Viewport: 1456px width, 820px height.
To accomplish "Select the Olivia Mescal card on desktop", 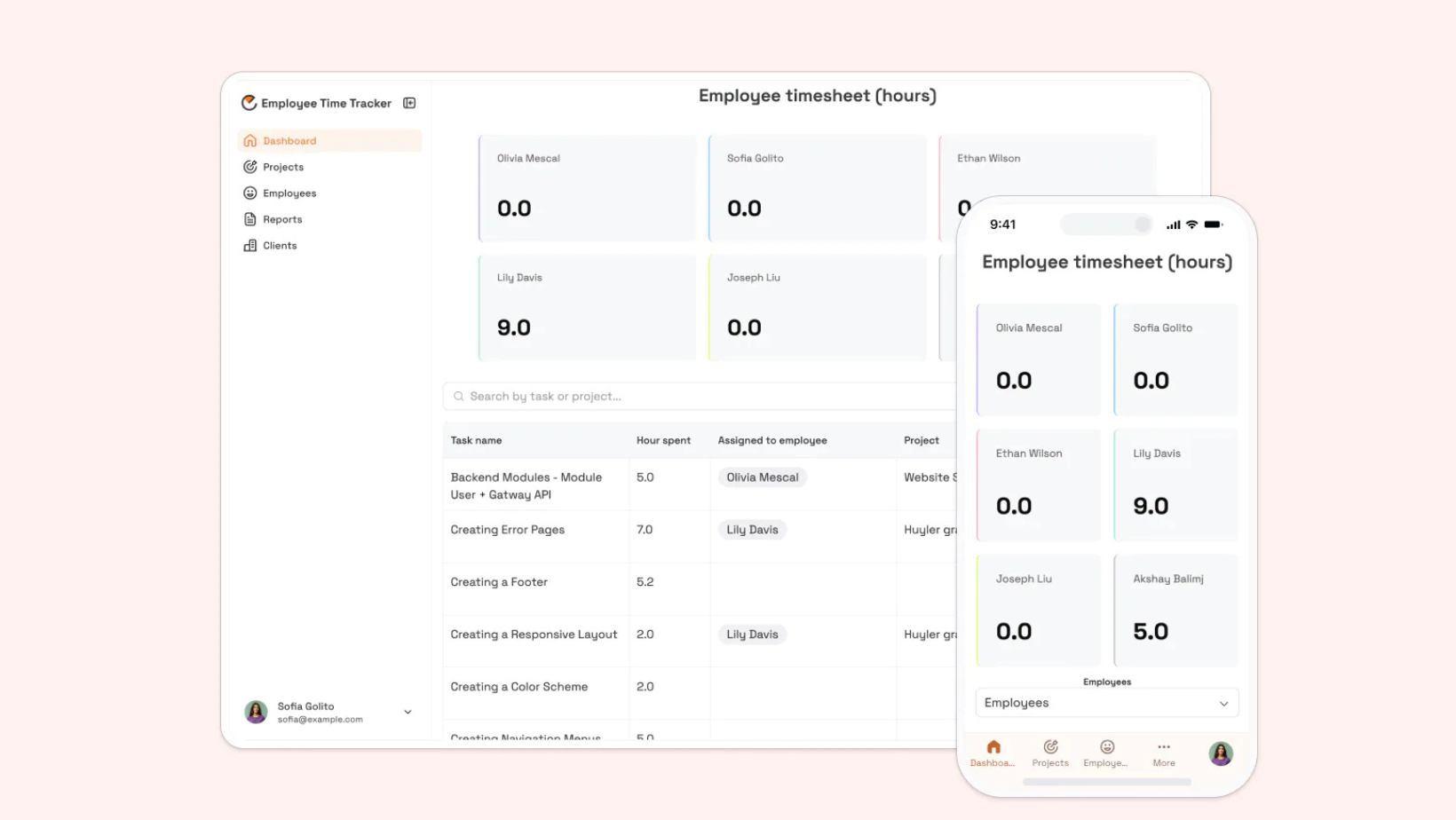I will pyautogui.click(x=587, y=188).
